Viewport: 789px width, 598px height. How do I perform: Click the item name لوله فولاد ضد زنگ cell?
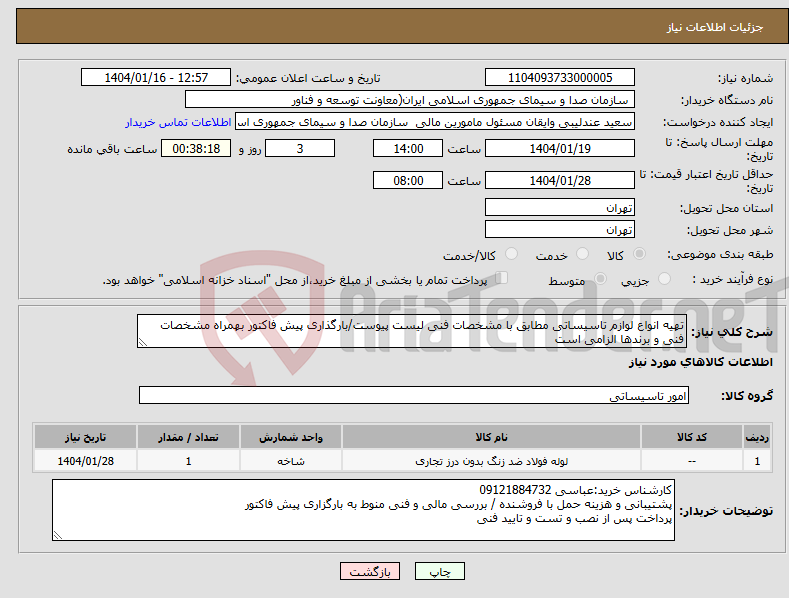[x=491, y=461]
